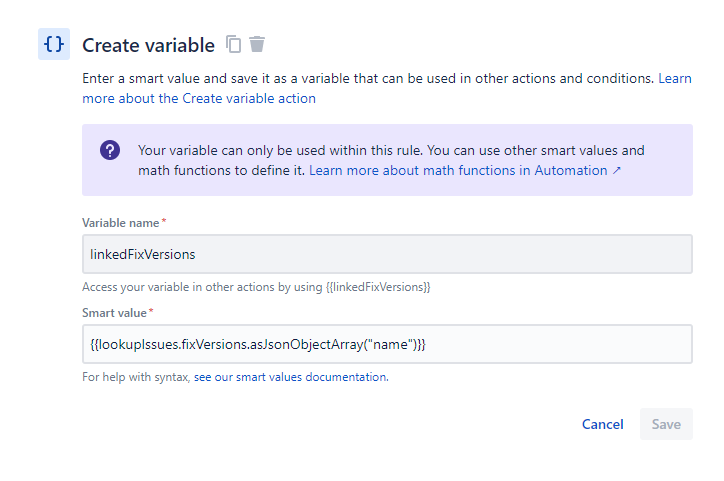Screen dimensions: 724x481
Task: Duplicate this action with the copy icon
Action: coord(234,44)
